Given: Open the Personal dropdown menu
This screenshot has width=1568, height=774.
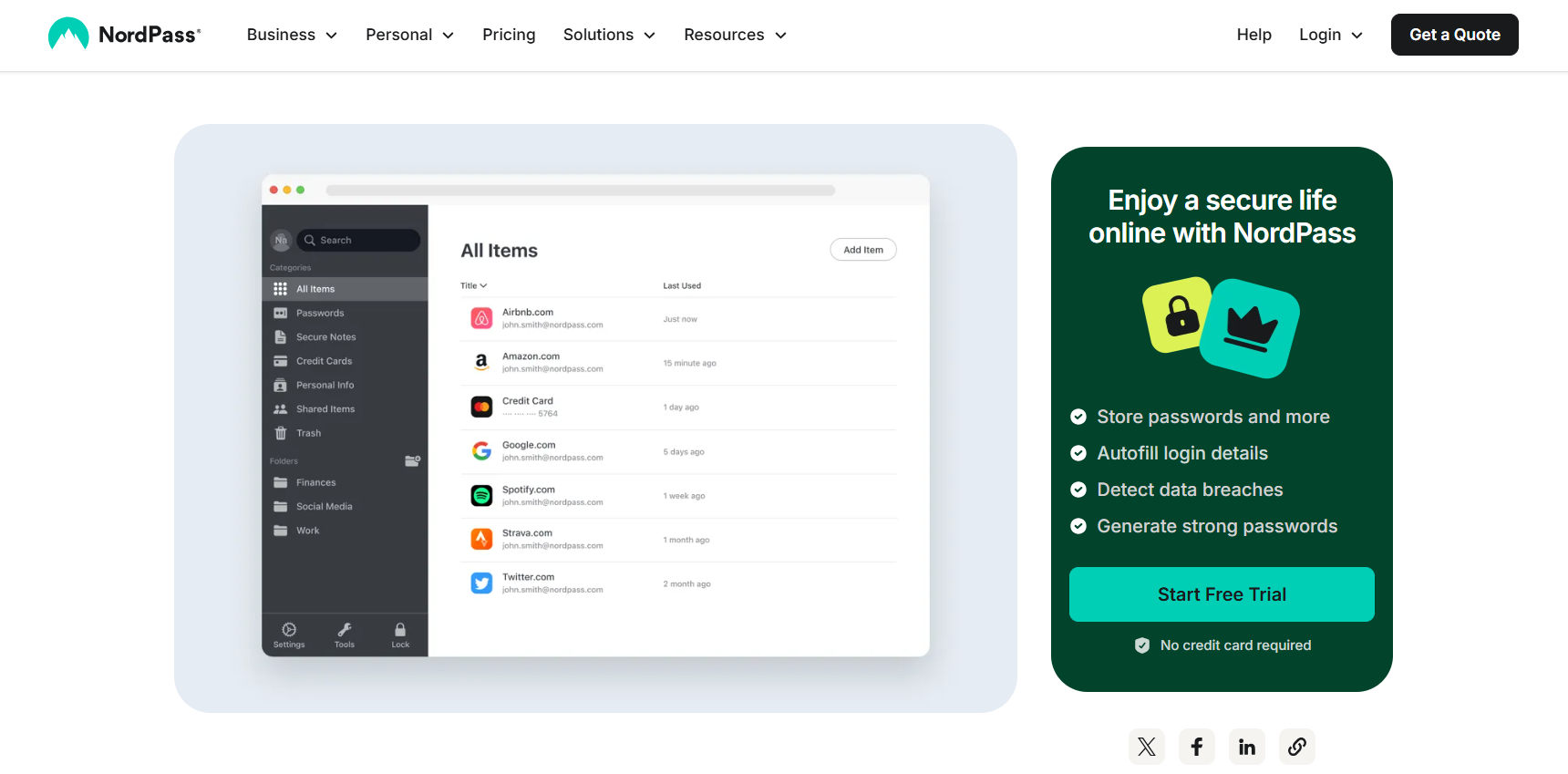Looking at the screenshot, I should tap(409, 35).
